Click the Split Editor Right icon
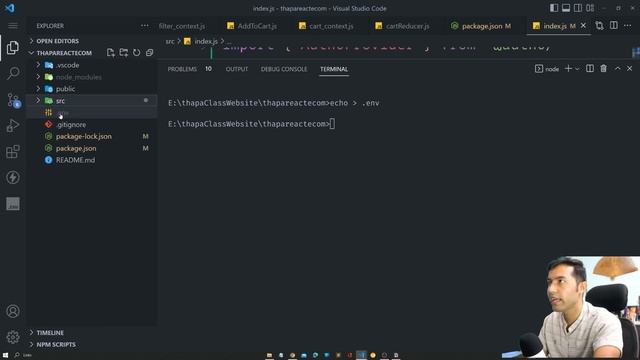Screen dimensions: 640x360 [613, 25]
